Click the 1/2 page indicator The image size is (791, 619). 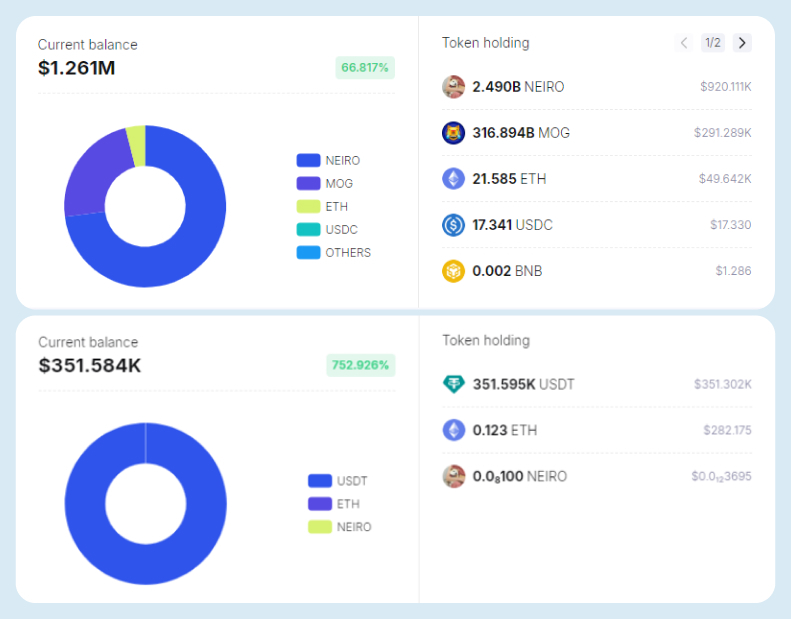(x=713, y=43)
